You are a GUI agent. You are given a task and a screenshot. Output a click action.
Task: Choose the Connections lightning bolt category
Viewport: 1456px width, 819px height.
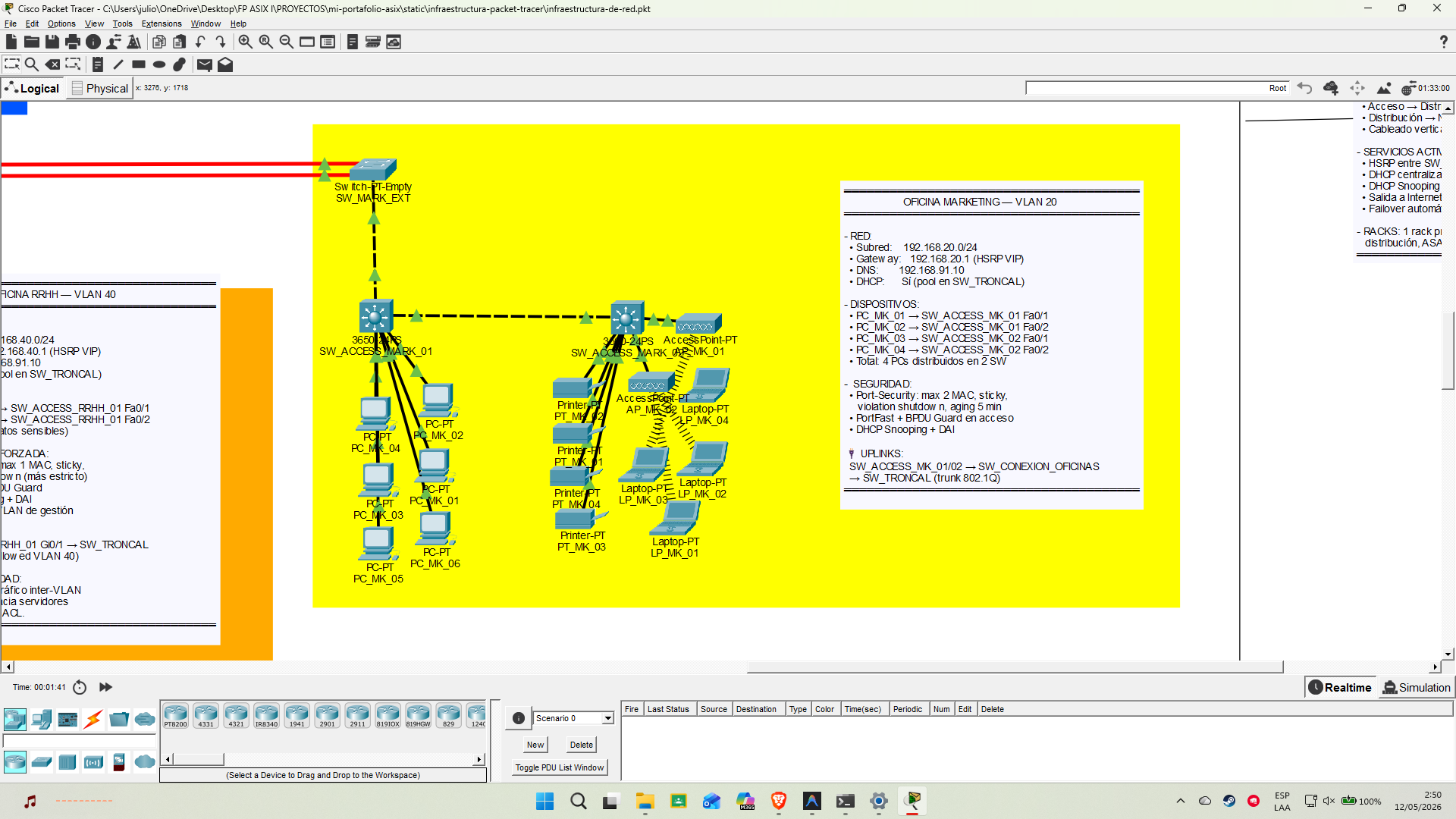coord(93,719)
